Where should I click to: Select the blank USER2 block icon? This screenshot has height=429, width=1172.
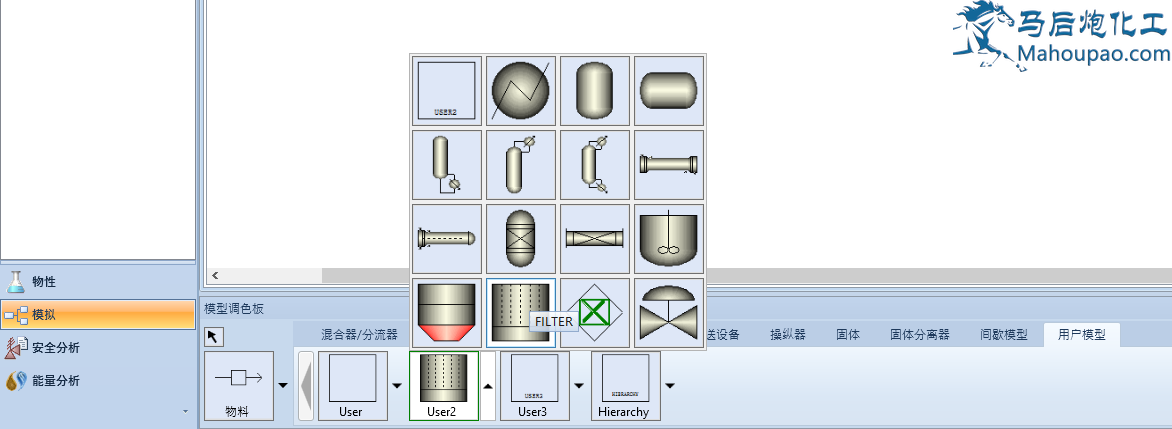click(x=446, y=90)
